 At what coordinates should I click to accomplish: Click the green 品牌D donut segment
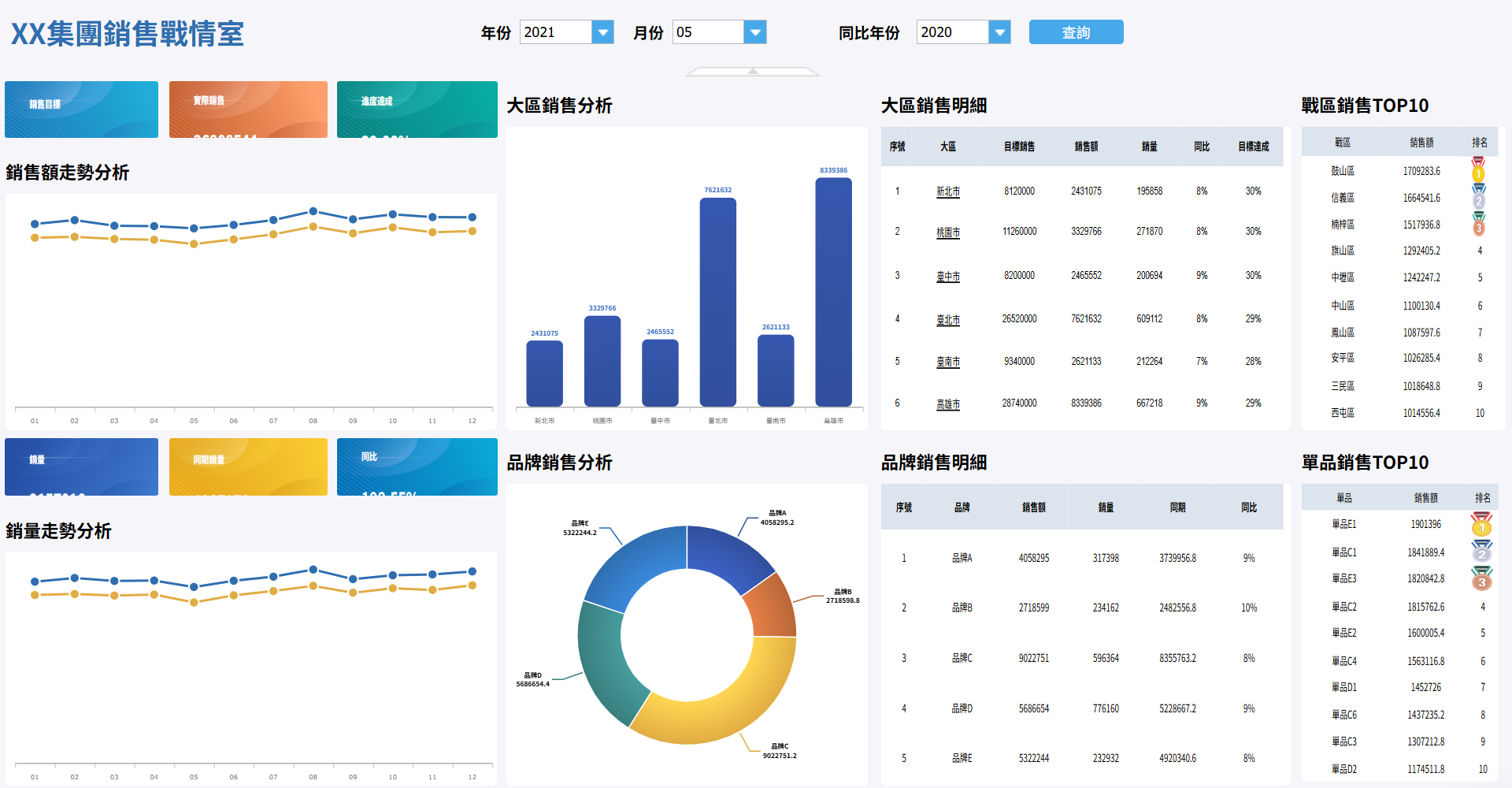tap(605, 662)
